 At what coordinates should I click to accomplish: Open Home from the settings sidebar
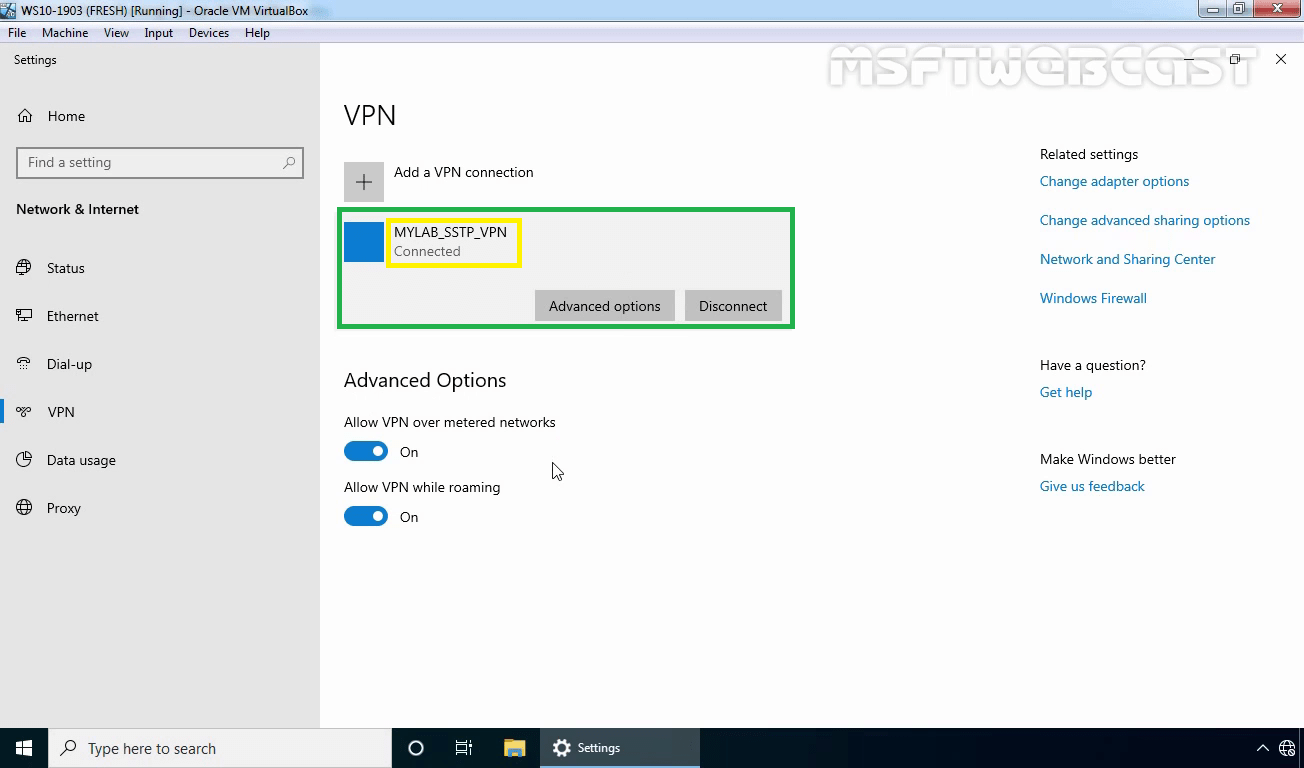click(x=66, y=116)
